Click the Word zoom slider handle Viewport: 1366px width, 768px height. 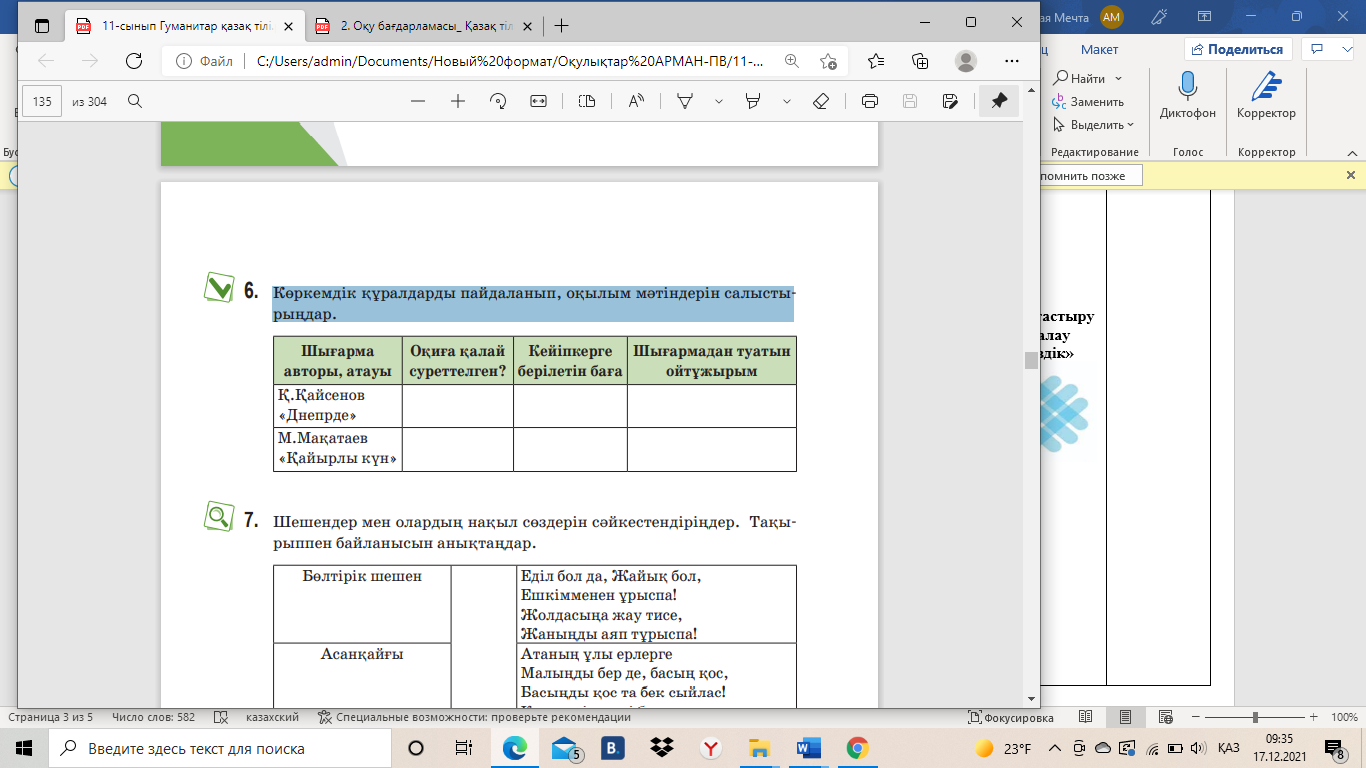point(1259,717)
